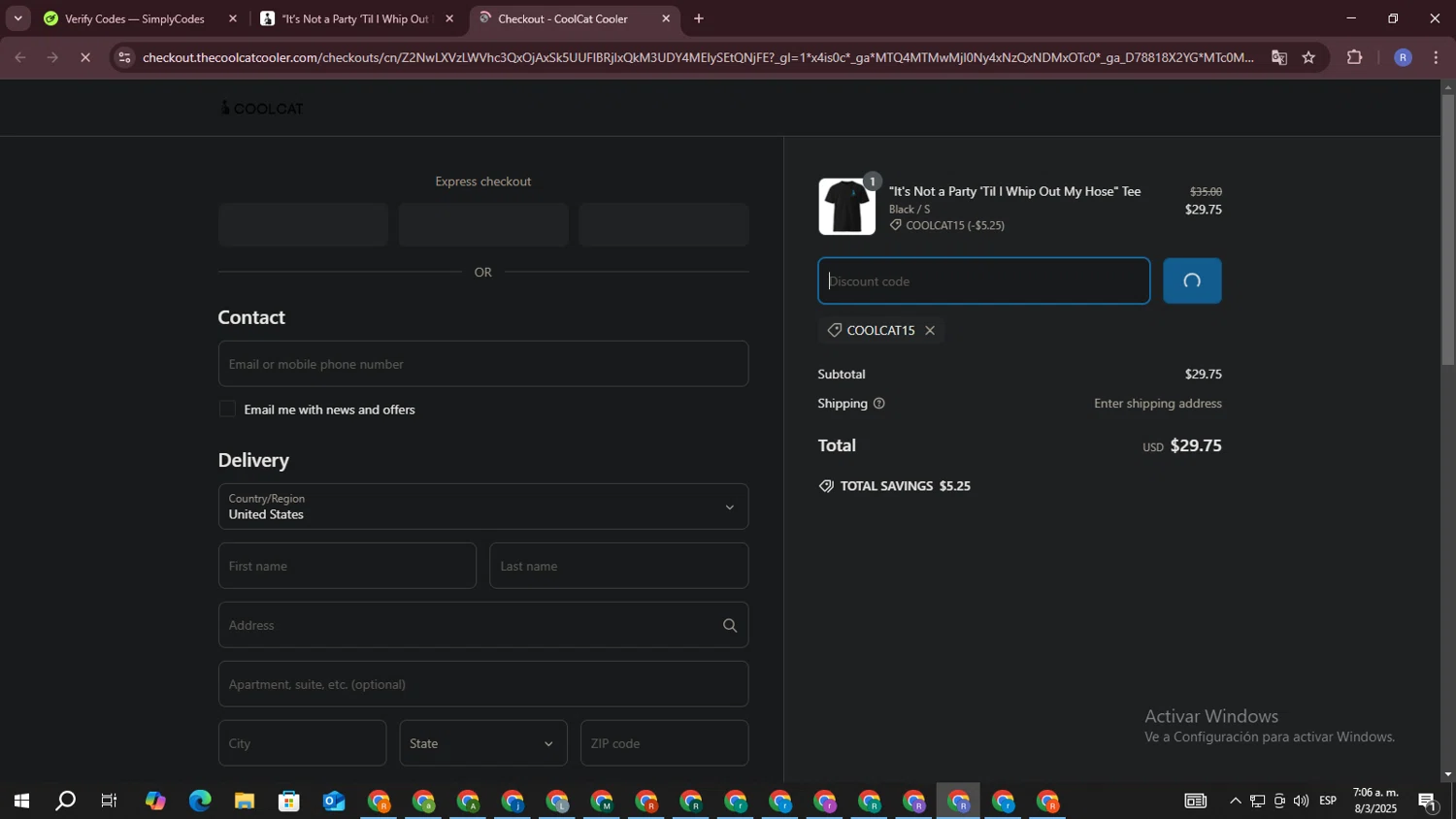
Task: Enable Email me with news and offers
Action: [227, 409]
